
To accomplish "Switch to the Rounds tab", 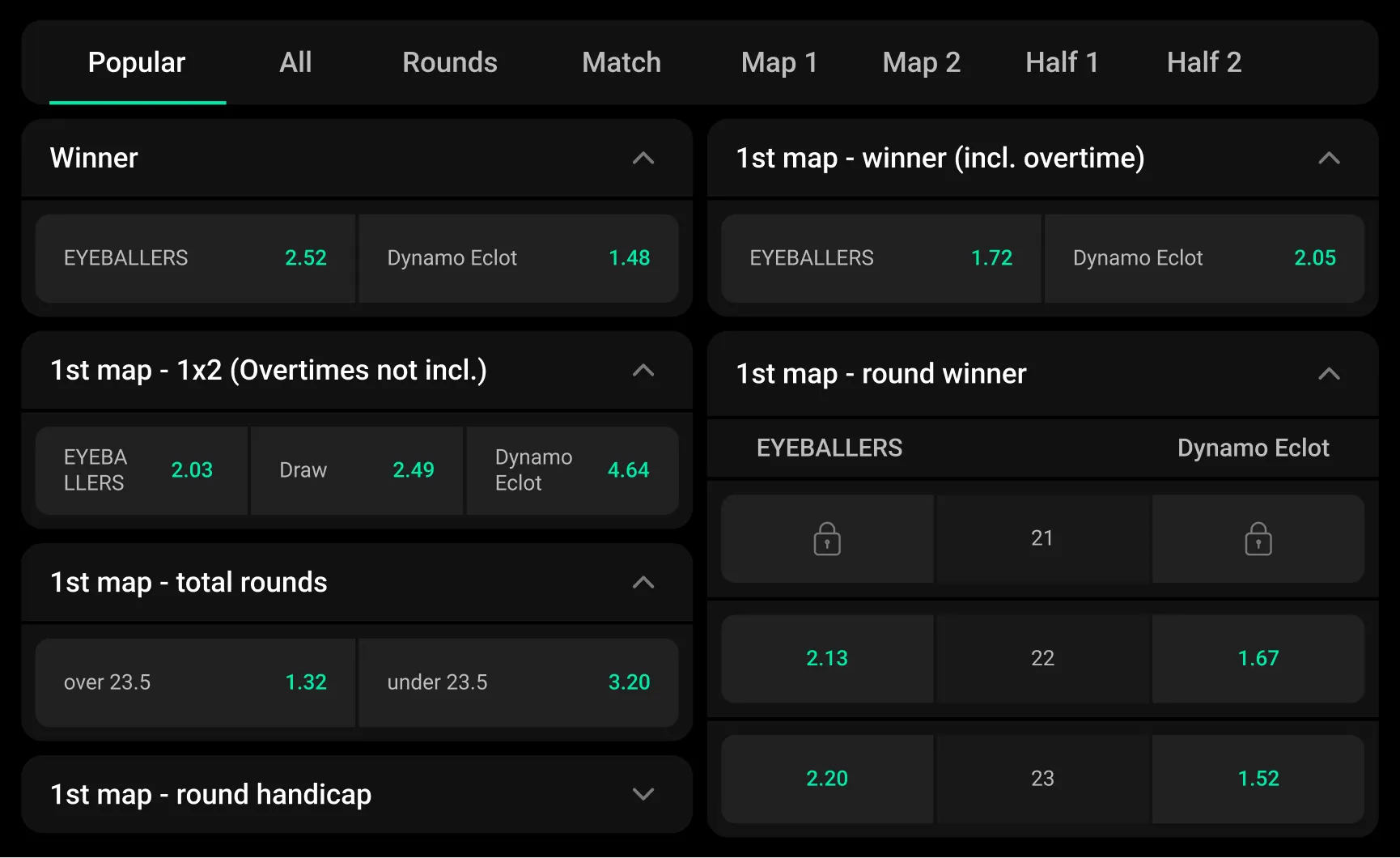I will click(x=450, y=62).
